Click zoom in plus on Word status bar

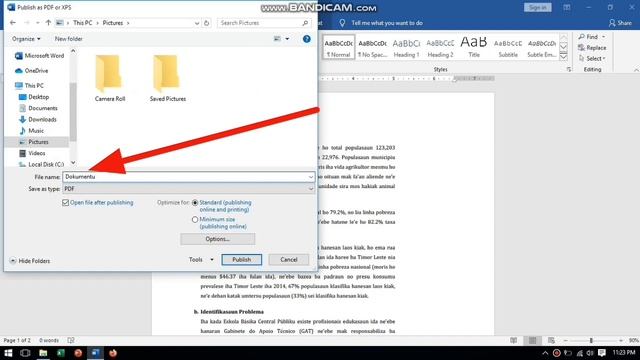[621, 340]
